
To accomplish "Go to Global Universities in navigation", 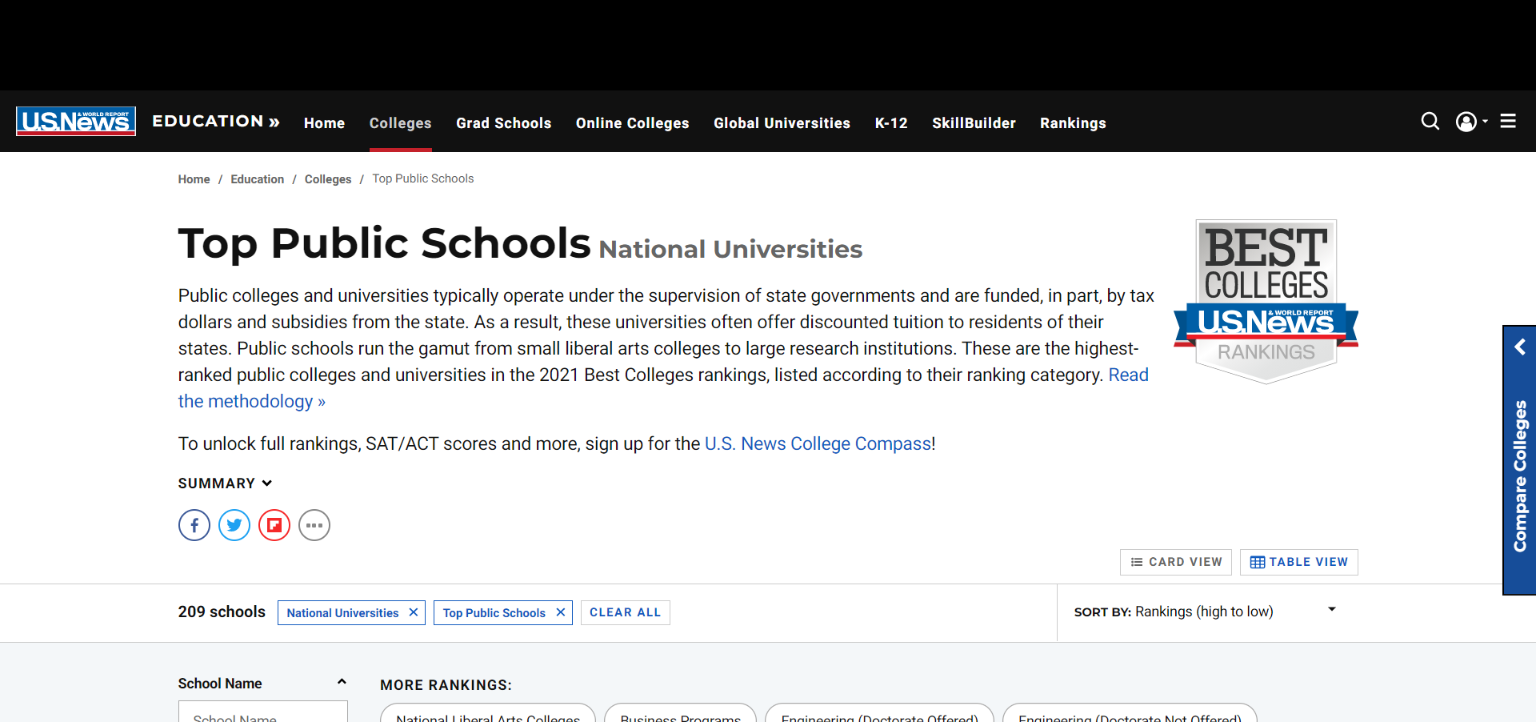I will click(x=781, y=123).
